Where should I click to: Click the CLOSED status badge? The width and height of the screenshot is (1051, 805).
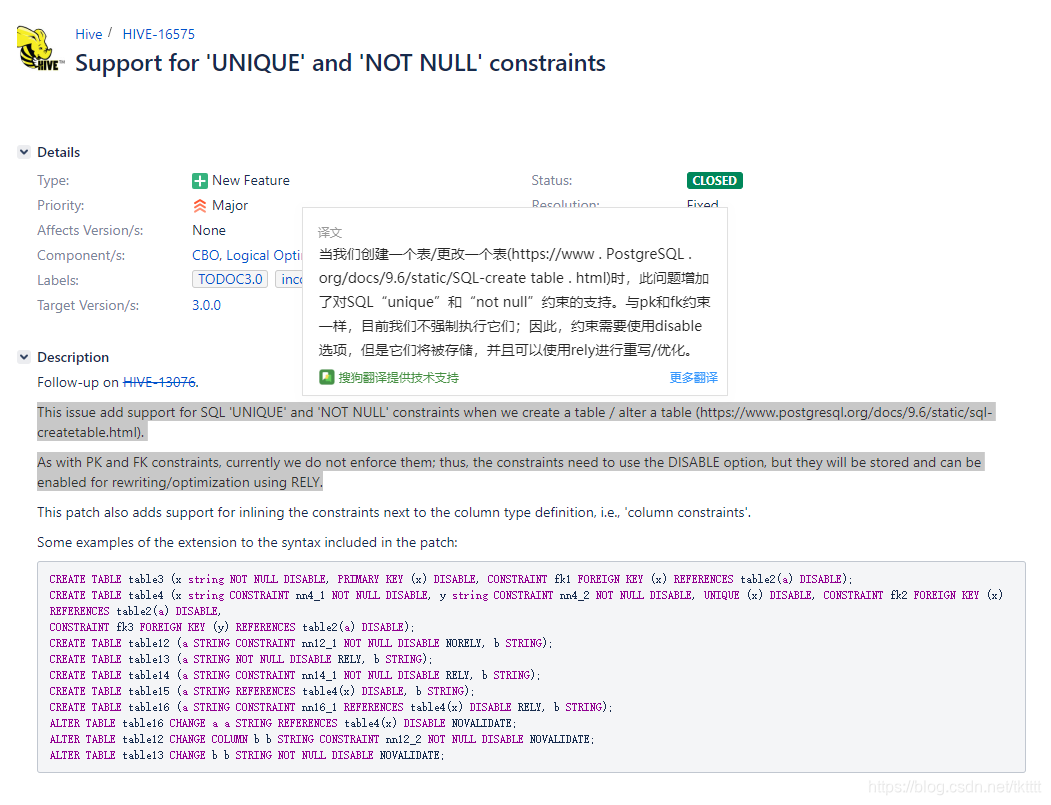tap(715, 181)
